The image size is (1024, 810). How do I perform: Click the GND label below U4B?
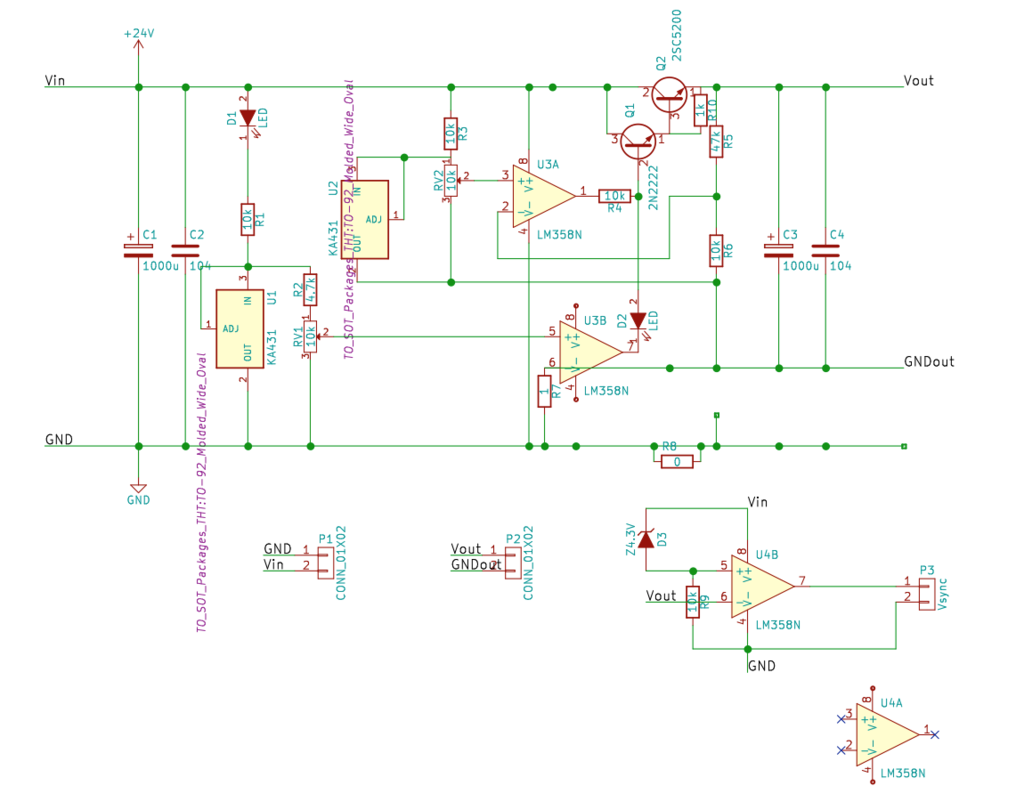pyautogui.click(x=761, y=666)
